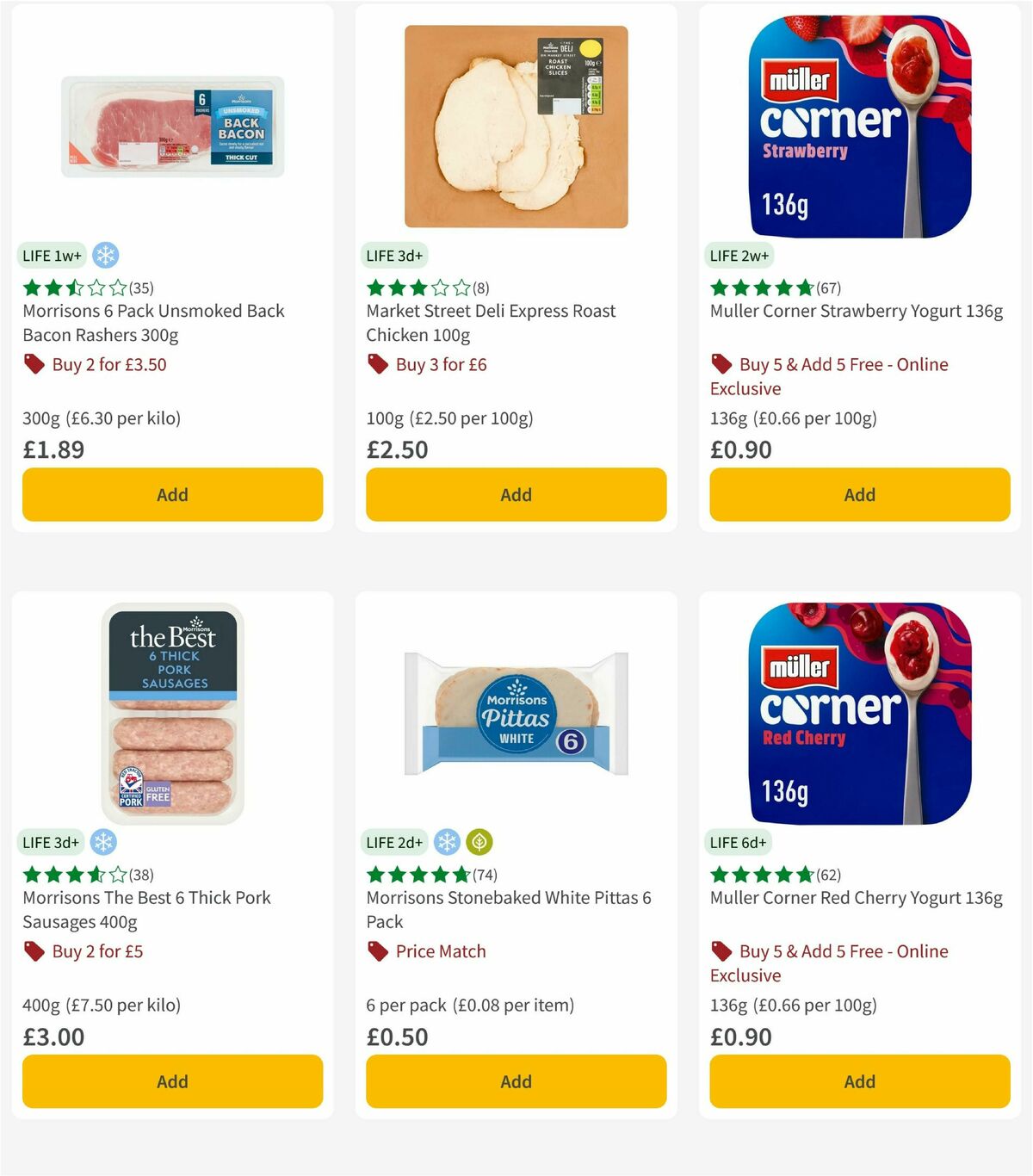This screenshot has height=1176, width=1033.
Task: Click the snowflake frozen icon on bacon rashers
Action: pyautogui.click(x=106, y=255)
